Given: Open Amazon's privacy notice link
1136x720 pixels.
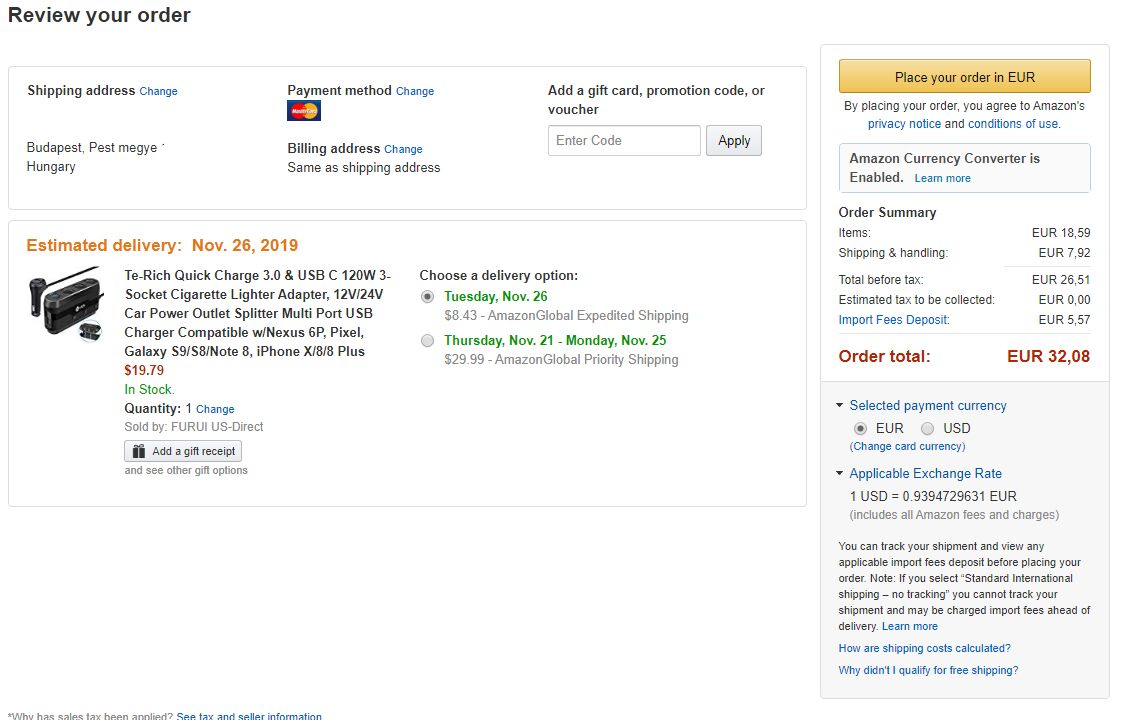Looking at the screenshot, I should tap(904, 124).
